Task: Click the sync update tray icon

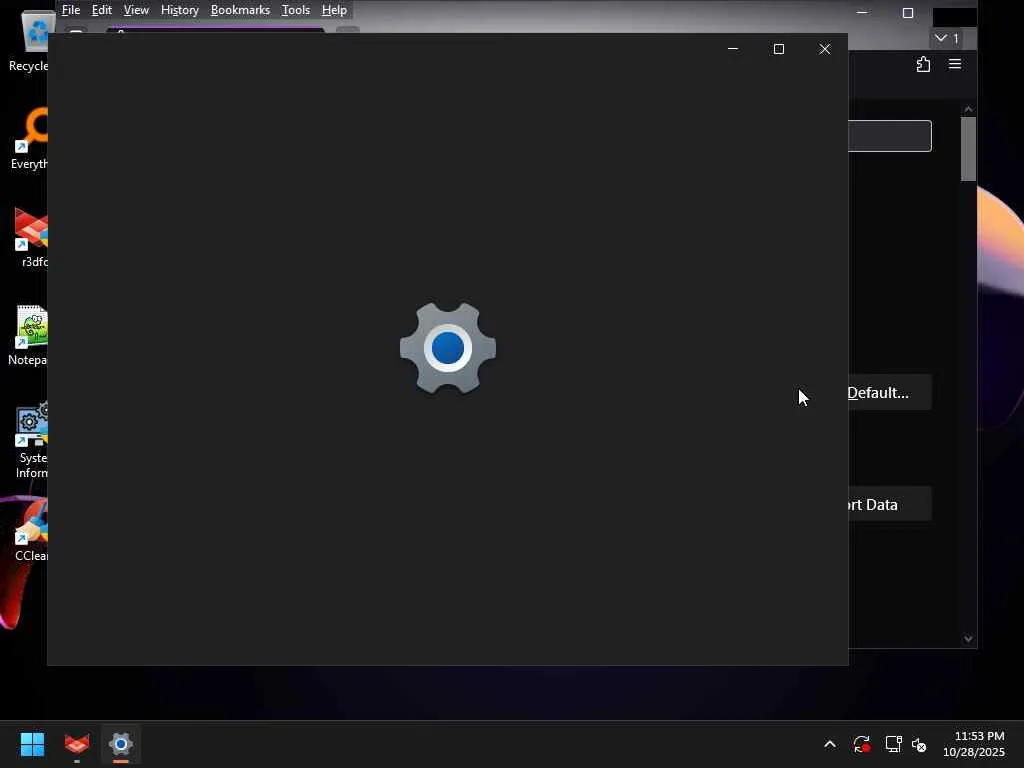Action: [861, 744]
